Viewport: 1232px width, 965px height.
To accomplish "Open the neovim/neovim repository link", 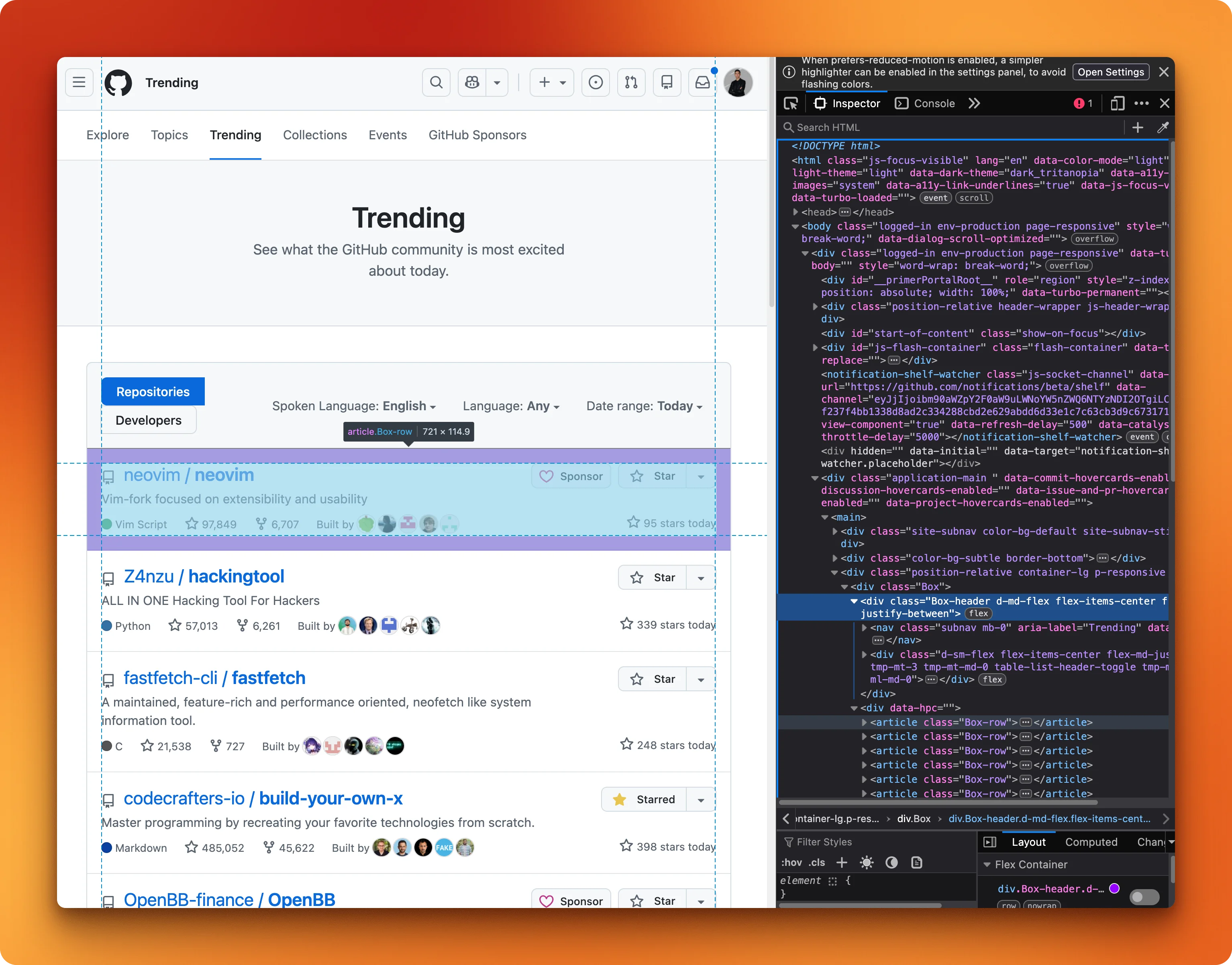I will click(x=189, y=475).
